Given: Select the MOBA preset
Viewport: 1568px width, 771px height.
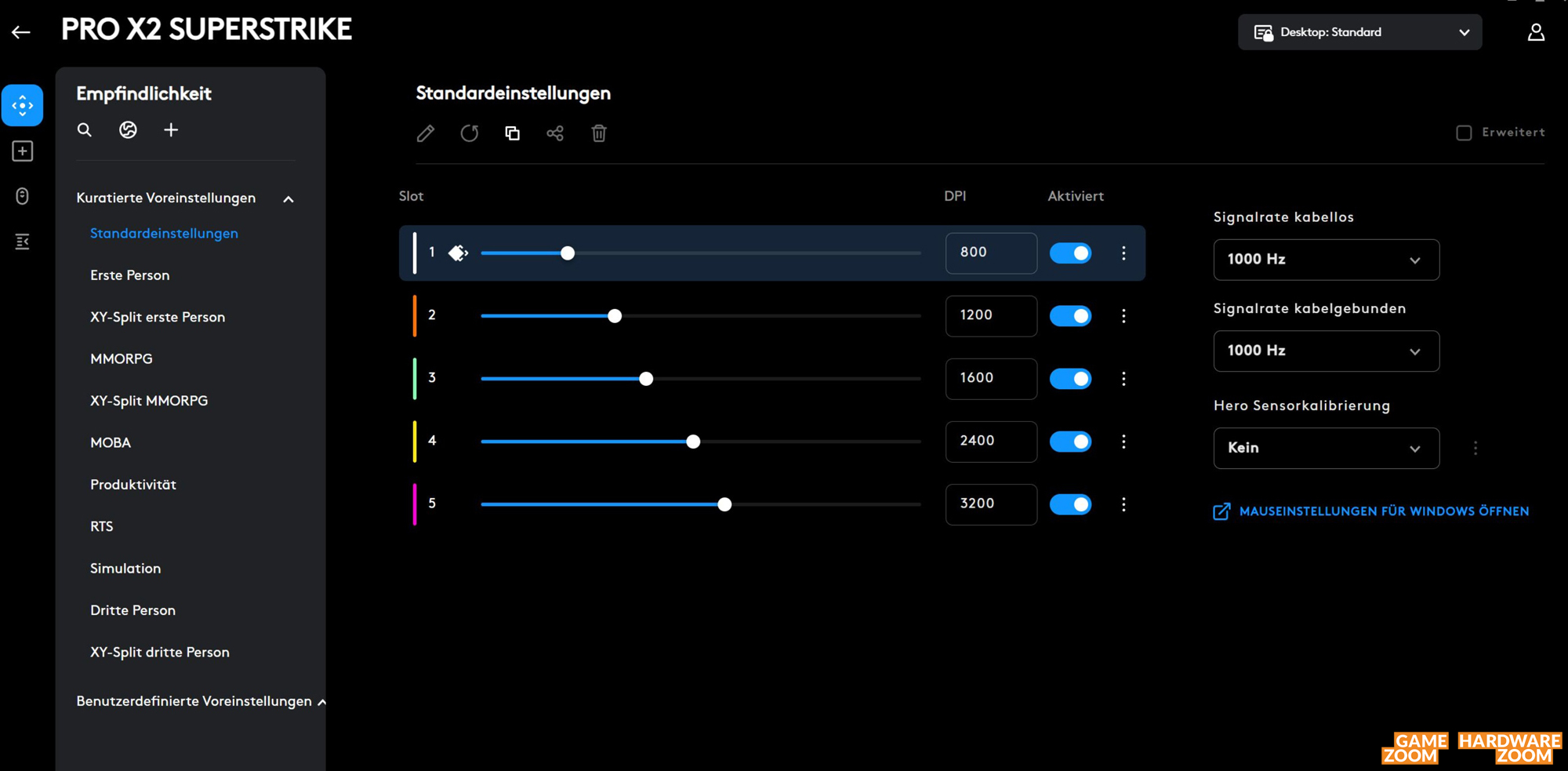Looking at the screenshot, I should [x=111, y=442].
